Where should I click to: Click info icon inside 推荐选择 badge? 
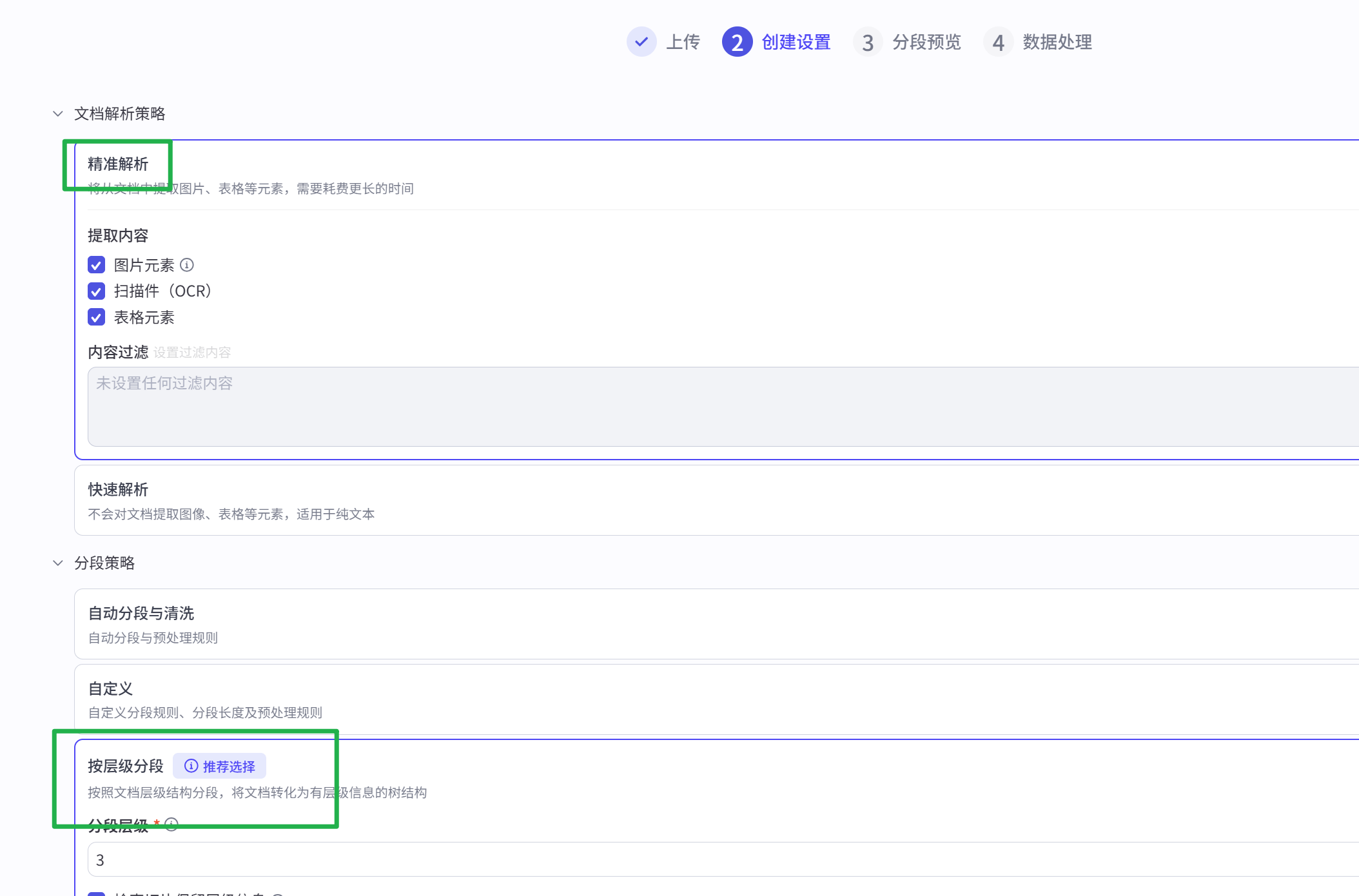pyautogui.click(x=191, y=766)
